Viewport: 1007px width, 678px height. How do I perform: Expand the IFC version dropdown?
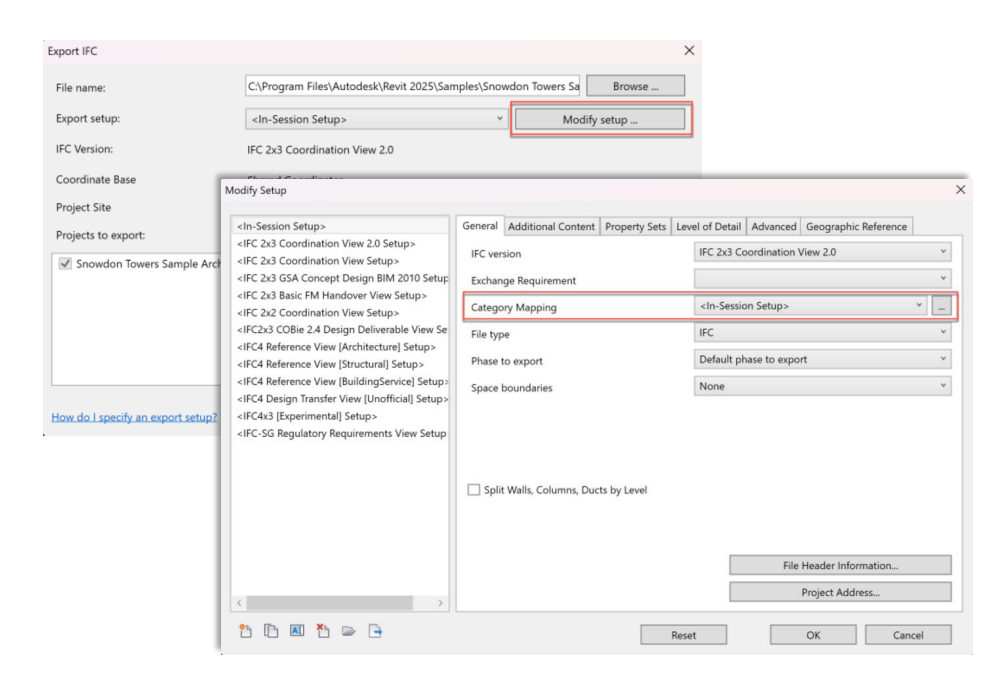pyautogui.click(x=822, y=253)
